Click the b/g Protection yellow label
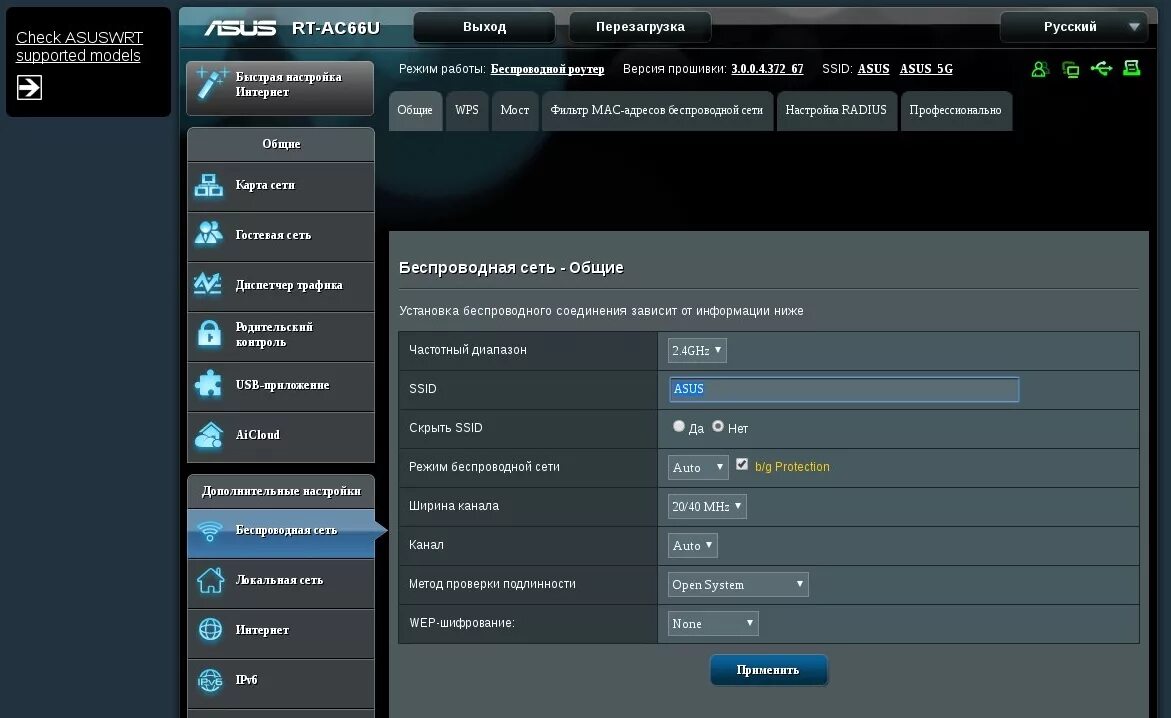 coord(792,467)
